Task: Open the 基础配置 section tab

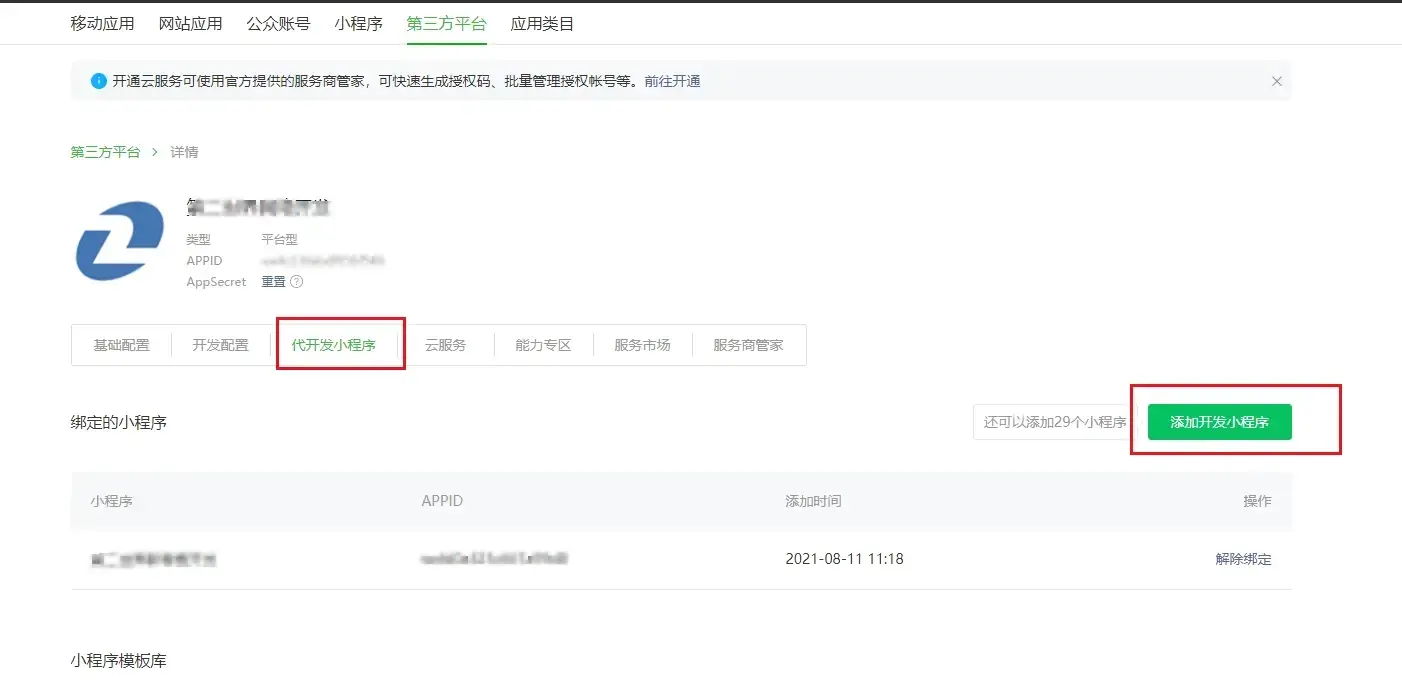Action: [121, 345]
